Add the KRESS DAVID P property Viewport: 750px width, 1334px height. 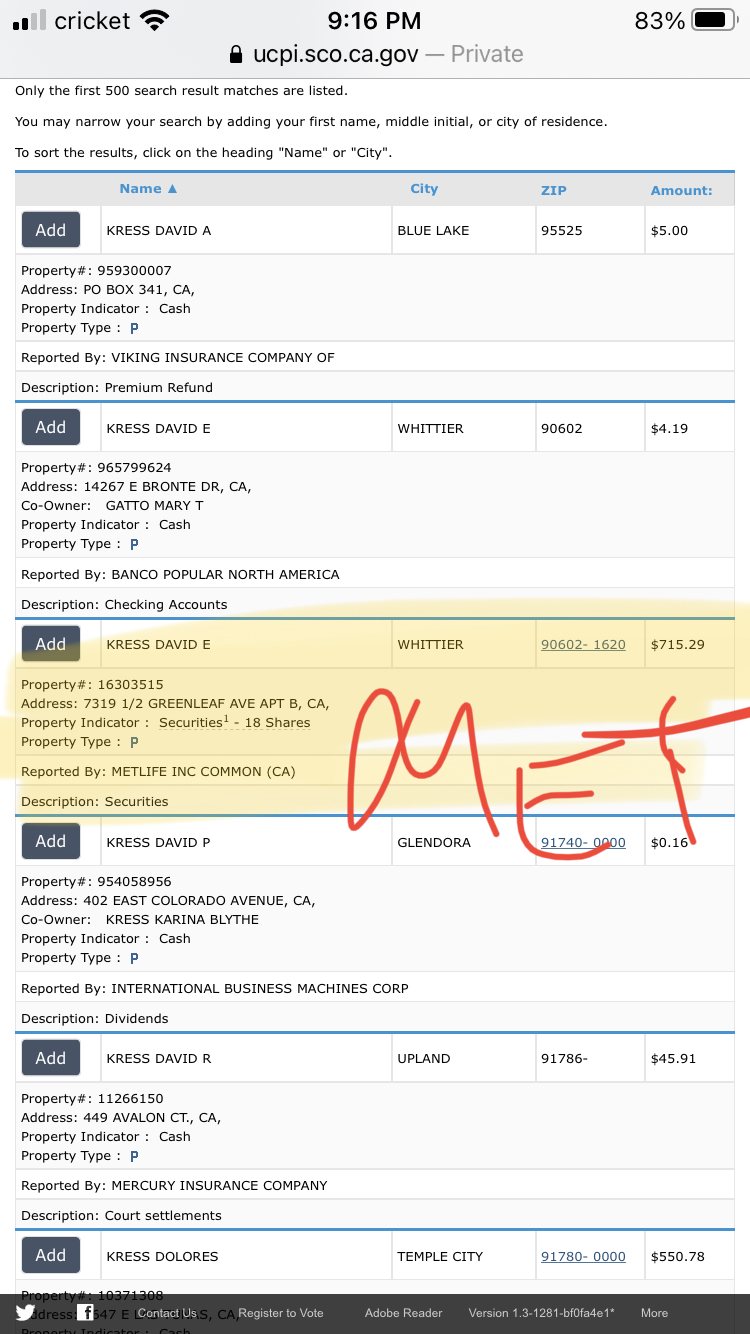51,841
